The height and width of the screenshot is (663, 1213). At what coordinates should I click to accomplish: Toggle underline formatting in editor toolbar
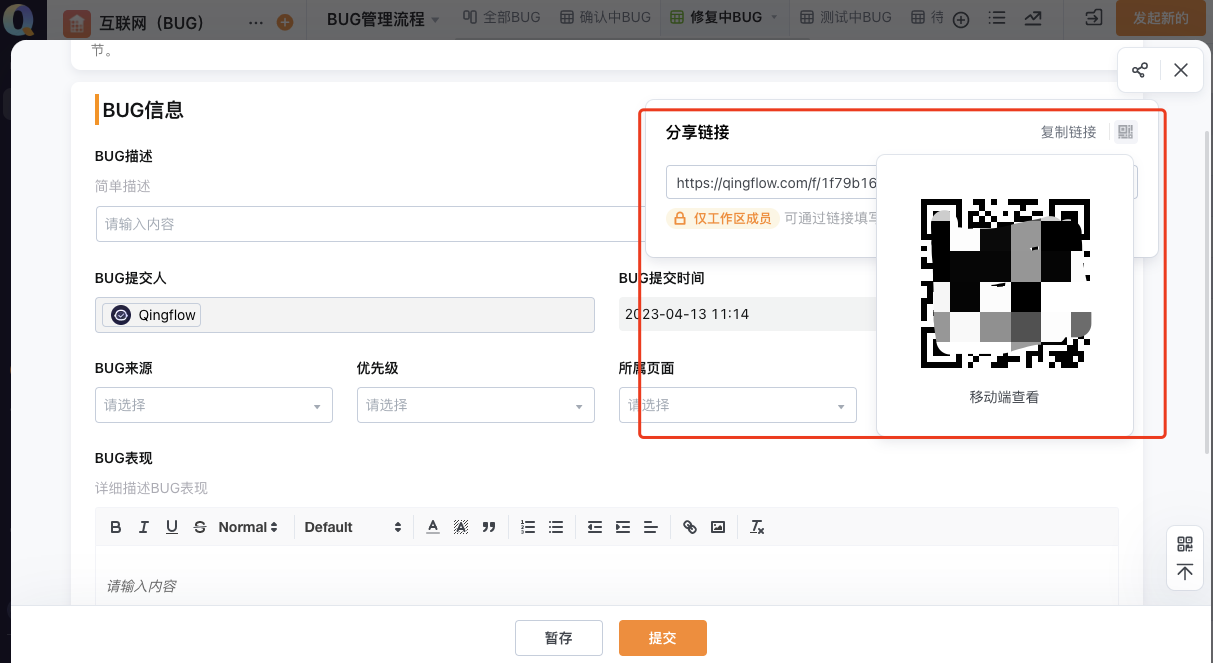click(x=172, y=527)
